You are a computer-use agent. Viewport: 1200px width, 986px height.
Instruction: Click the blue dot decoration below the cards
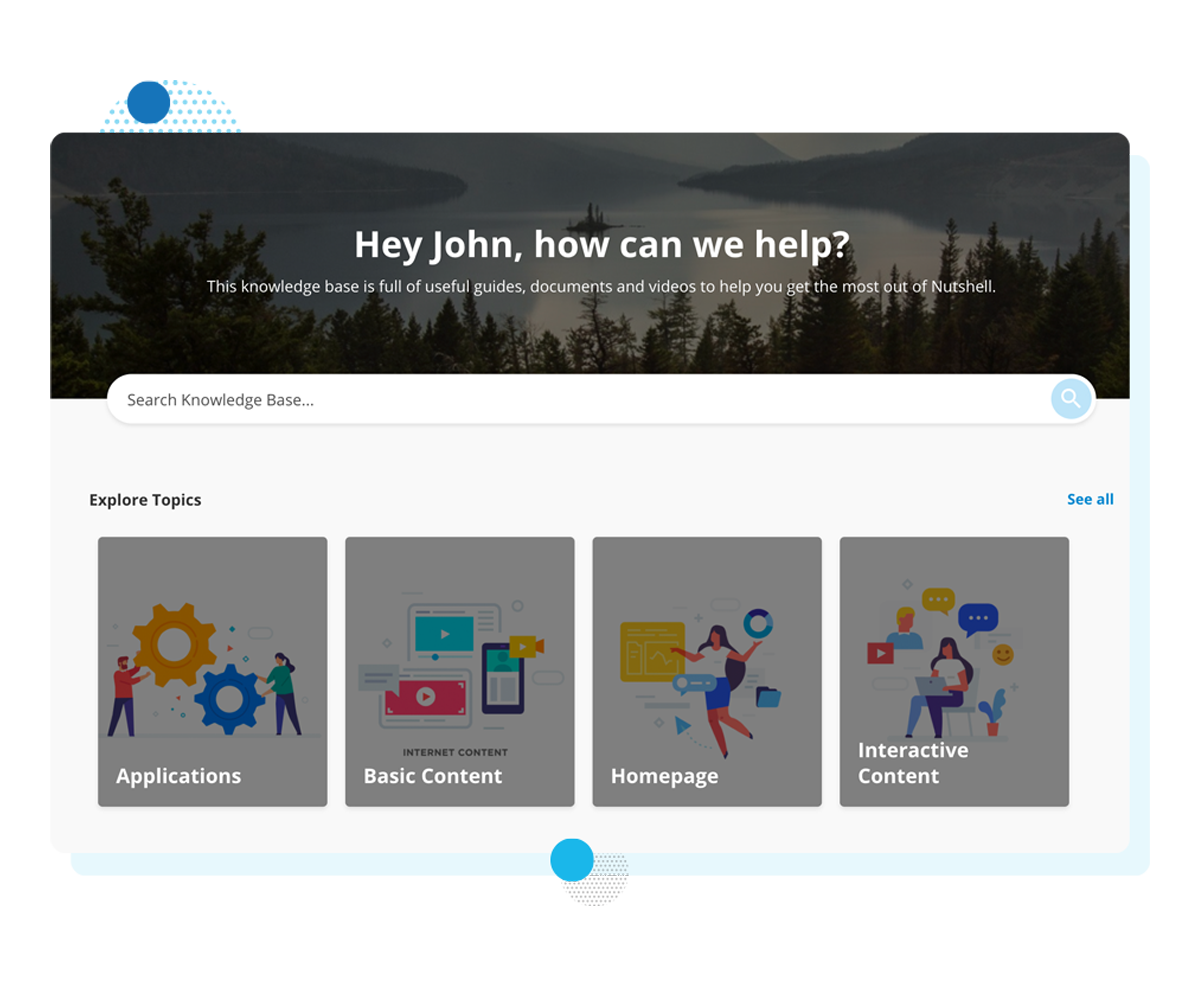click(570, 858)
